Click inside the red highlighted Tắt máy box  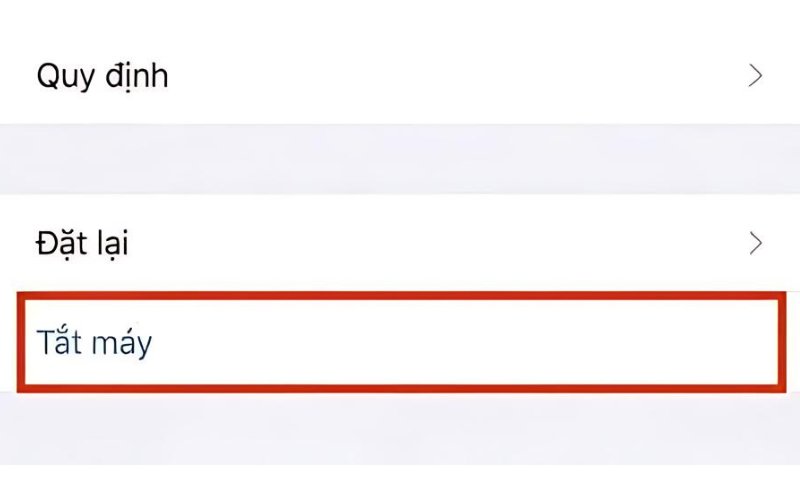[x=400, y=343]
